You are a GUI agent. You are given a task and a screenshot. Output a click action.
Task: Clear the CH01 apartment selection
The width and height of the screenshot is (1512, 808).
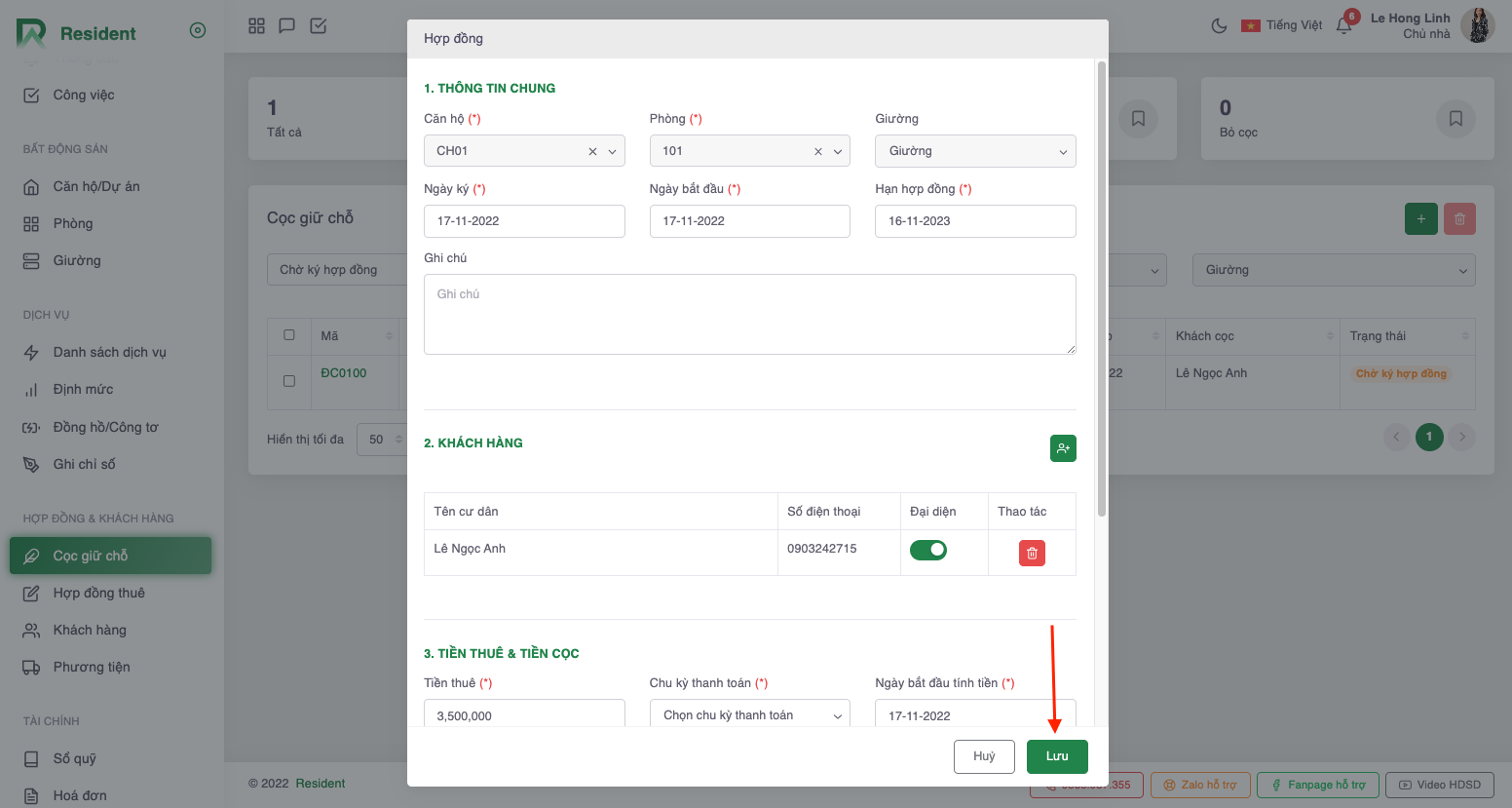tap(592, 152)
